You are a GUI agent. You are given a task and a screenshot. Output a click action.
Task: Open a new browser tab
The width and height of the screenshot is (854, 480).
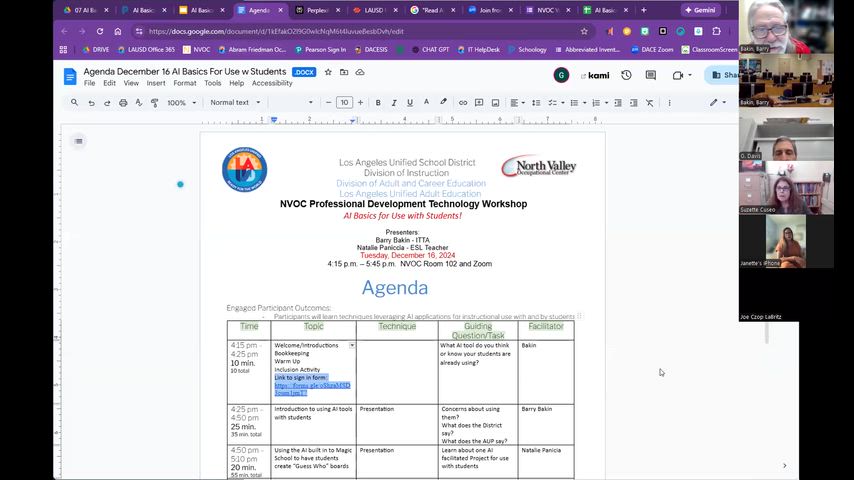[x=644, y=10]
